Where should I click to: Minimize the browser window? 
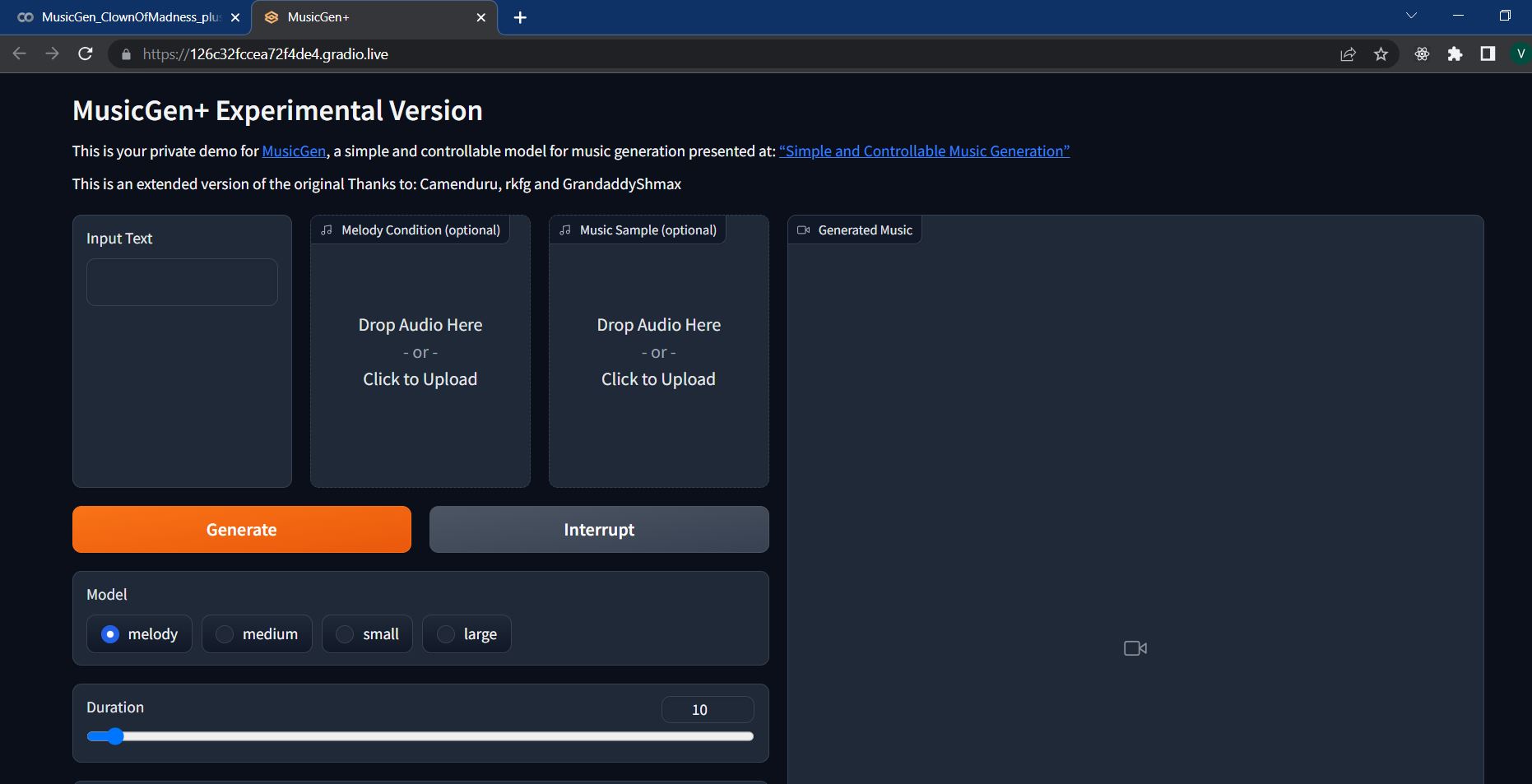pyautogui.click(x=1459, y=16)
